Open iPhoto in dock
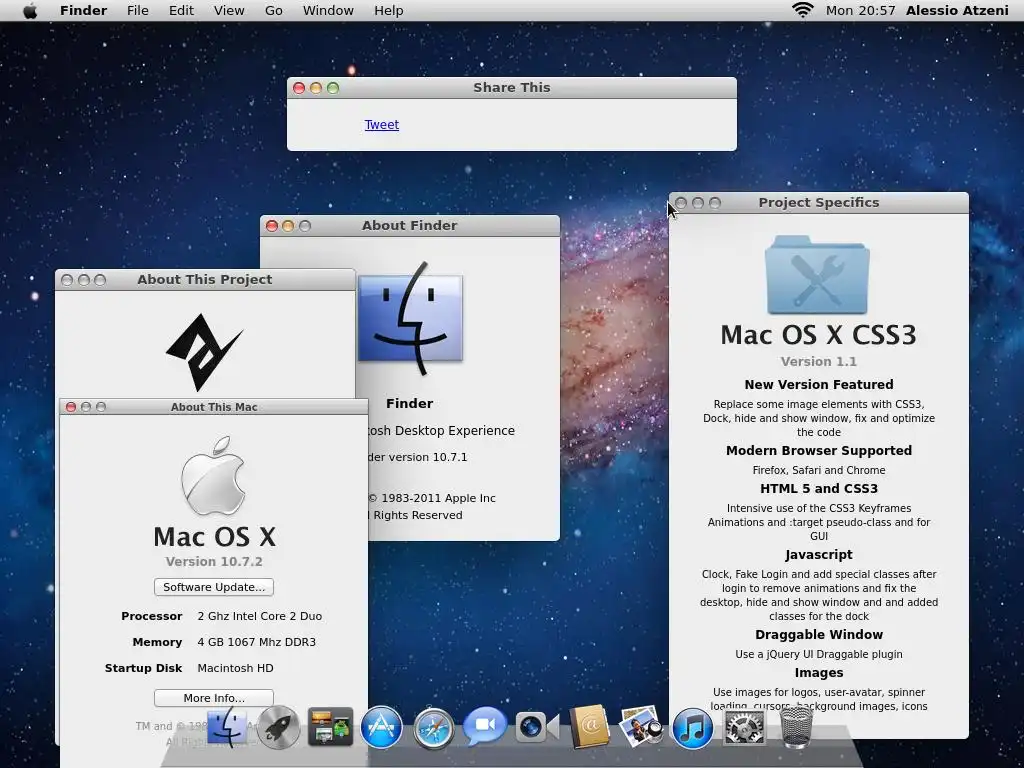 point(641,726)
